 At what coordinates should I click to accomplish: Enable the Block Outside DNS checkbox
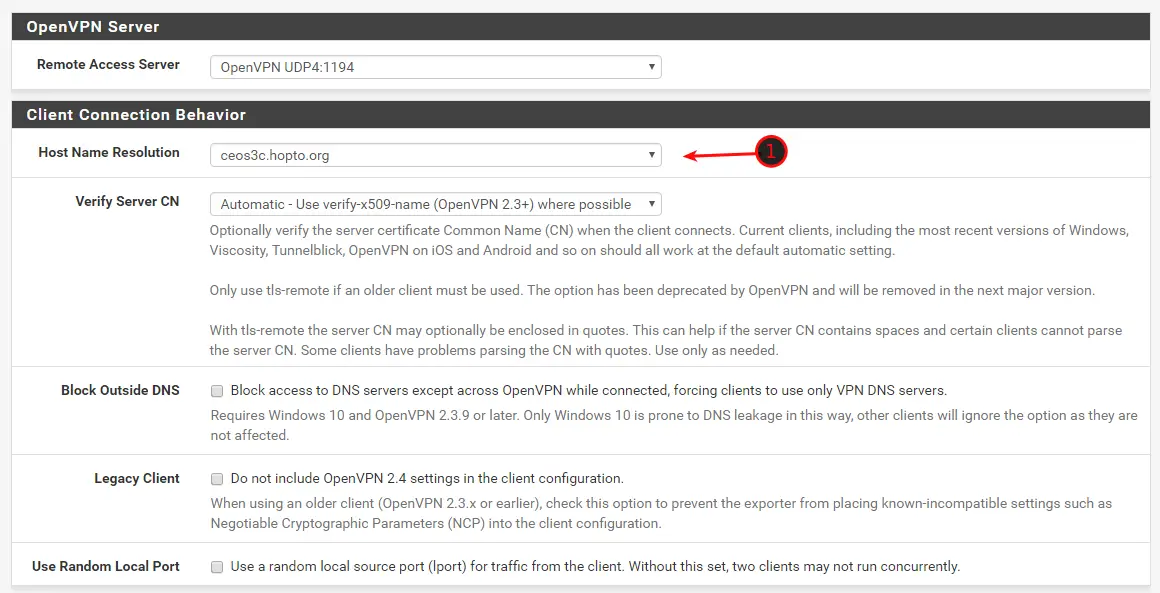coord(217,390)
